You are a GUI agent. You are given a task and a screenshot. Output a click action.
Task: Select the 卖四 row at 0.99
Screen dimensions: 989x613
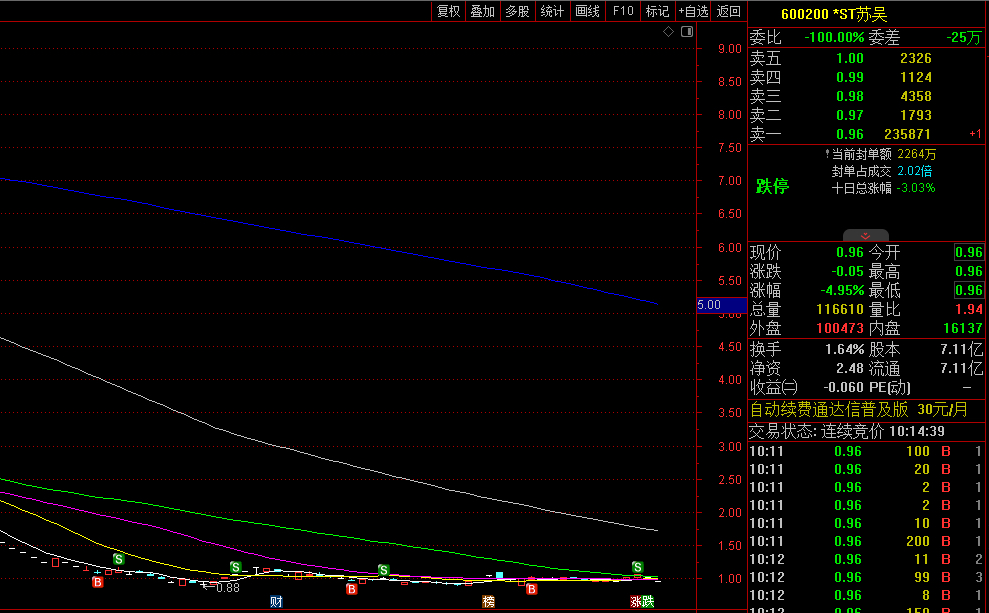866,78
